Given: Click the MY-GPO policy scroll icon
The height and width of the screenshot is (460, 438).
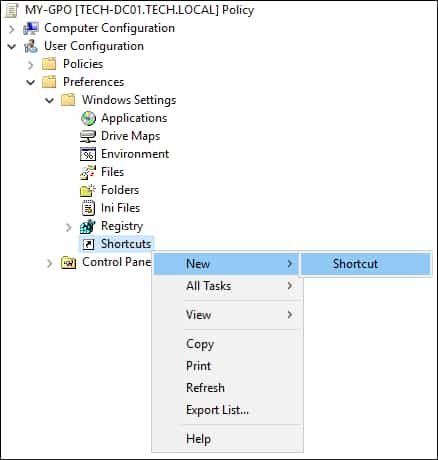Looking at the screenshot, I should (12, 10).
